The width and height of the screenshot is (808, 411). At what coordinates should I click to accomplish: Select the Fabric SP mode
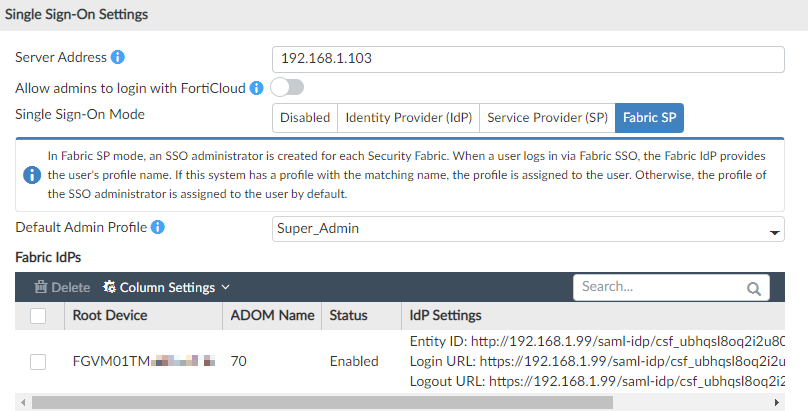pos(649,117)
